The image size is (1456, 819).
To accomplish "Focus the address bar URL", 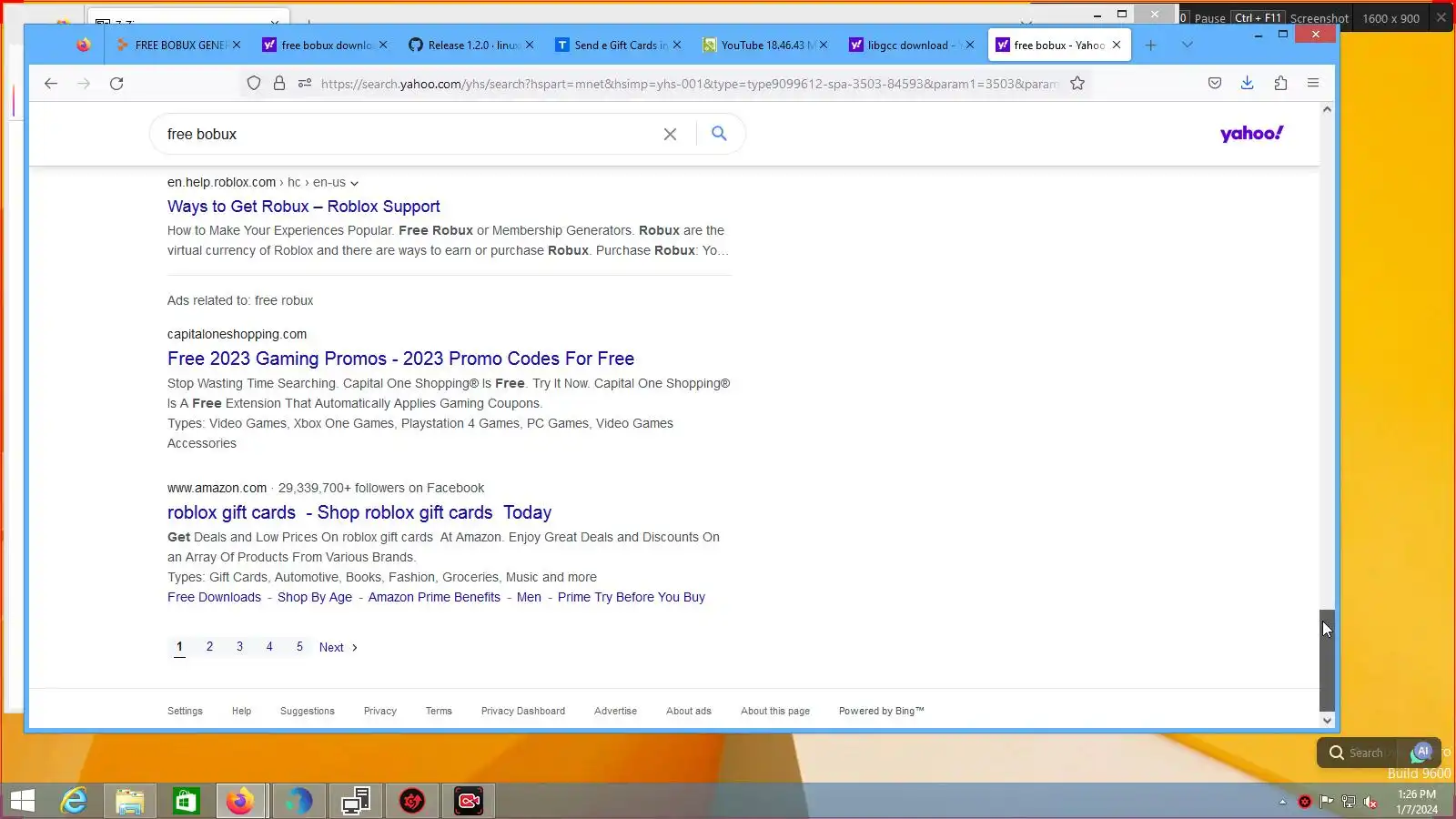I will (x=689, y=84).
